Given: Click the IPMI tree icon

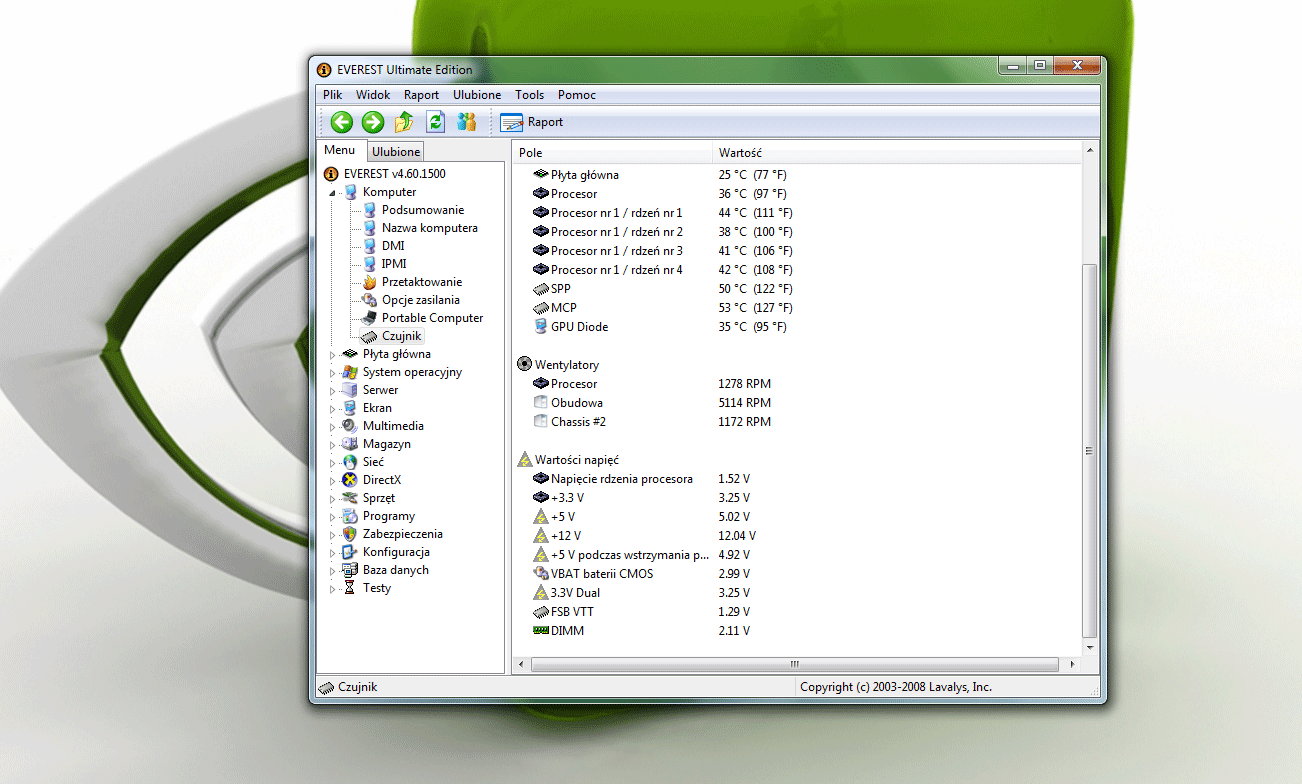Looking at the screenshot, I should click(x=369, y=264).
